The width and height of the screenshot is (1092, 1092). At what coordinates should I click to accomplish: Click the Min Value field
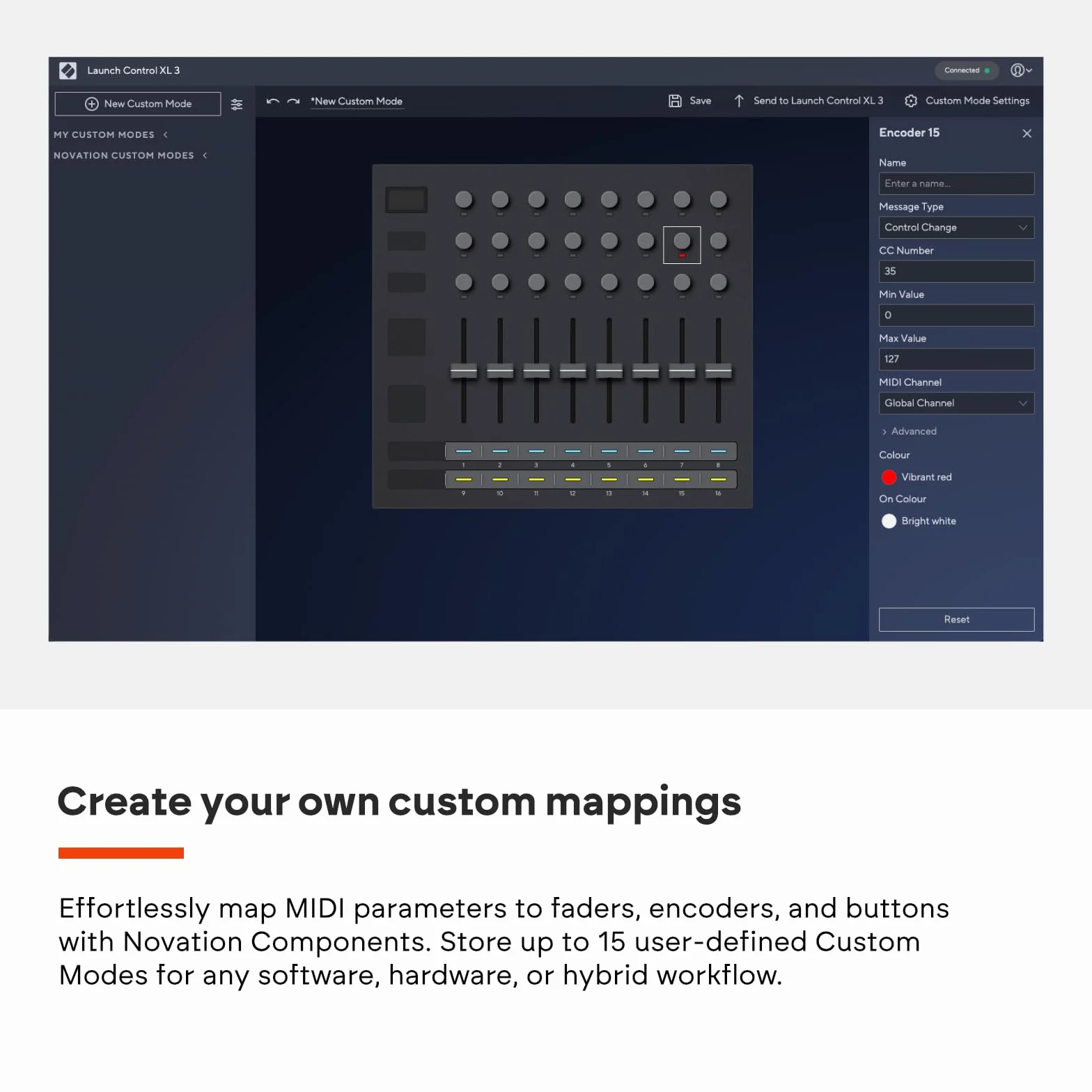click(956, 315)
